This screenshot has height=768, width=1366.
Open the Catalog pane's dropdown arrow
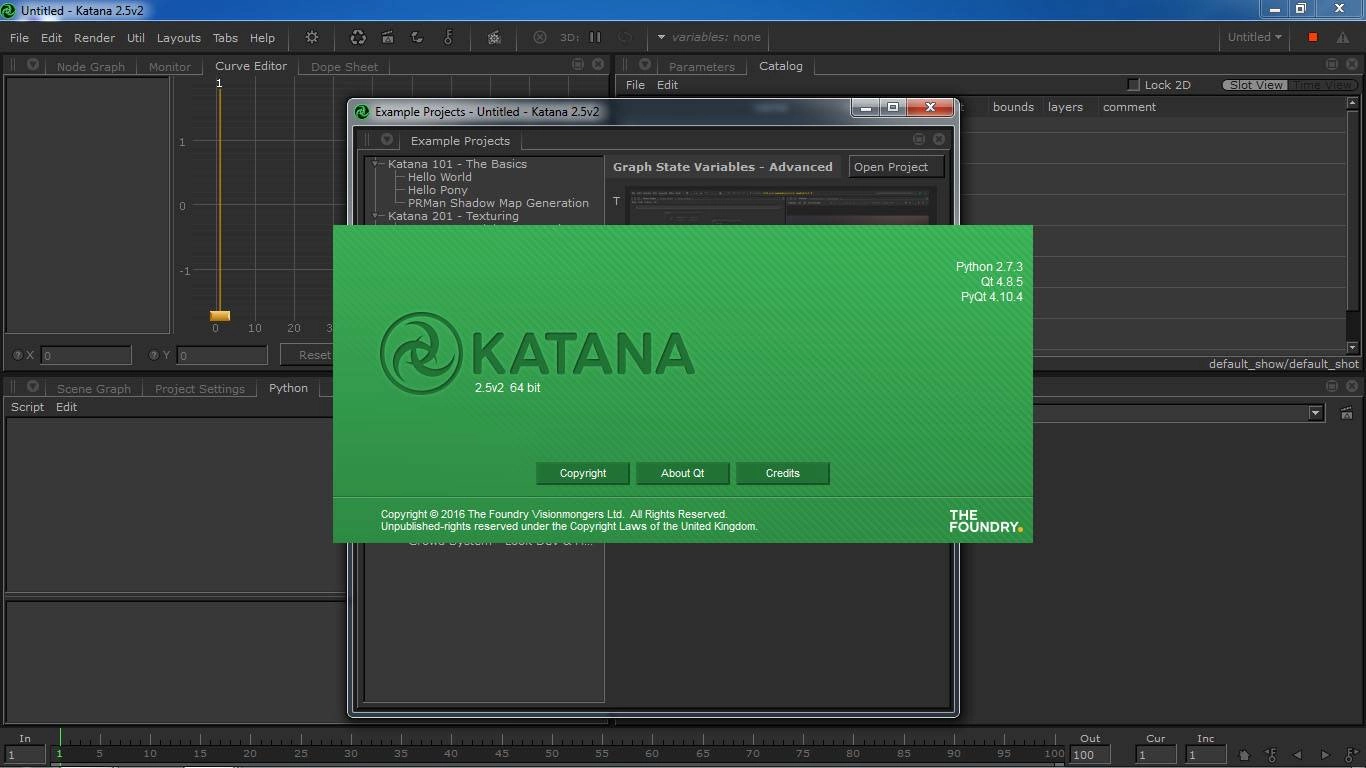coord(645,64)
